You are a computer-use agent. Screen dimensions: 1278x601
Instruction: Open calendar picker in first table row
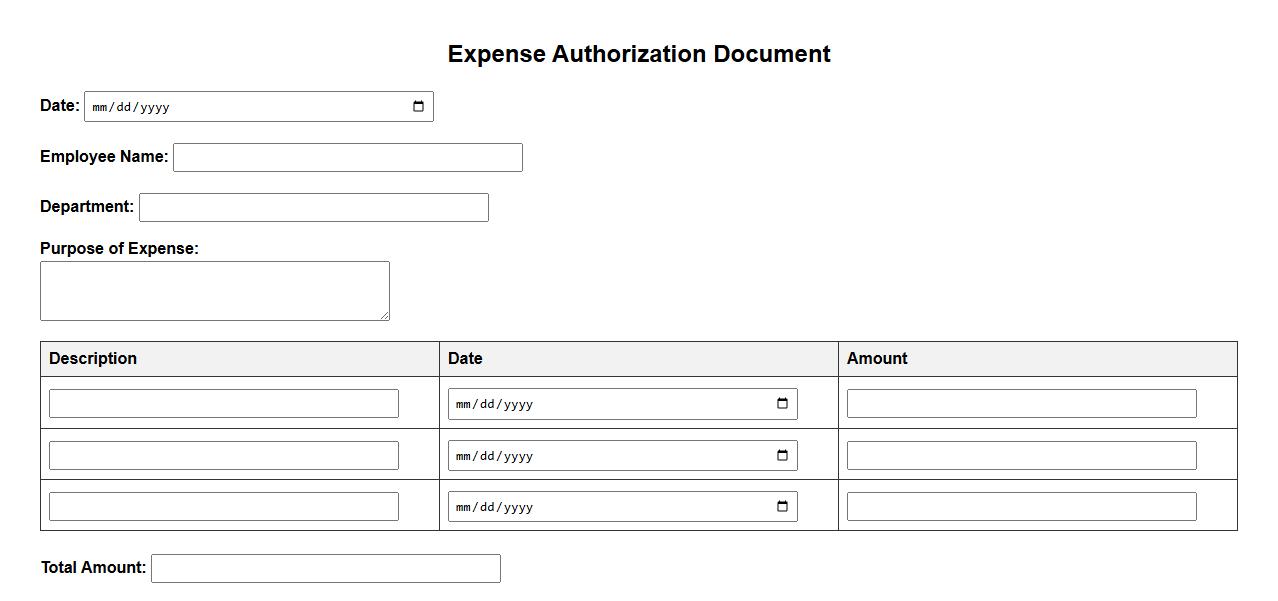(782, 404)
